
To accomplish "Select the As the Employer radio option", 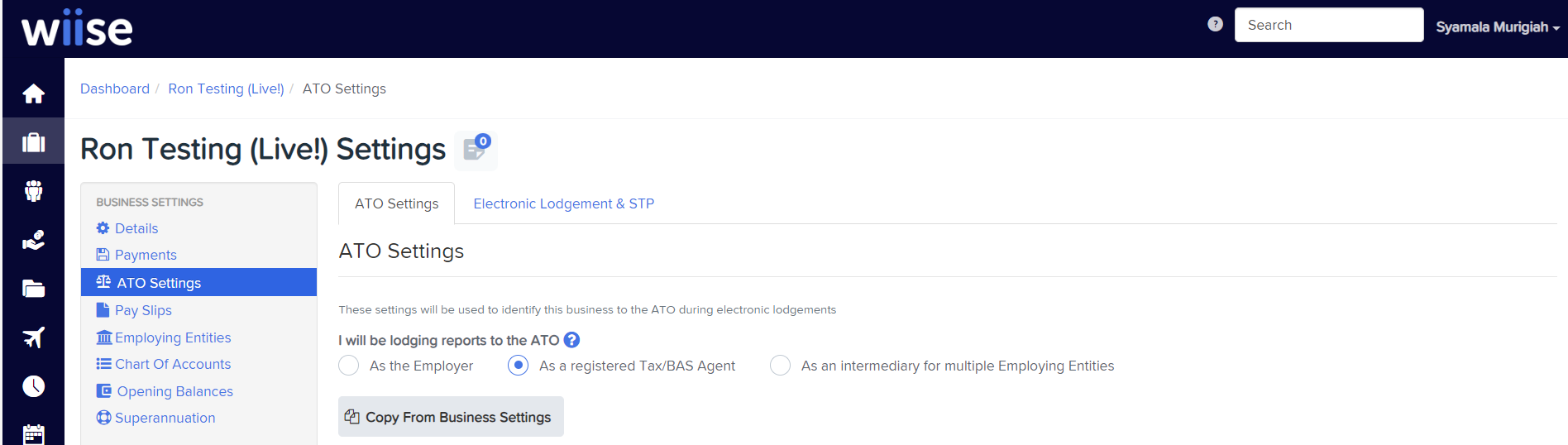I will point(349,366).
